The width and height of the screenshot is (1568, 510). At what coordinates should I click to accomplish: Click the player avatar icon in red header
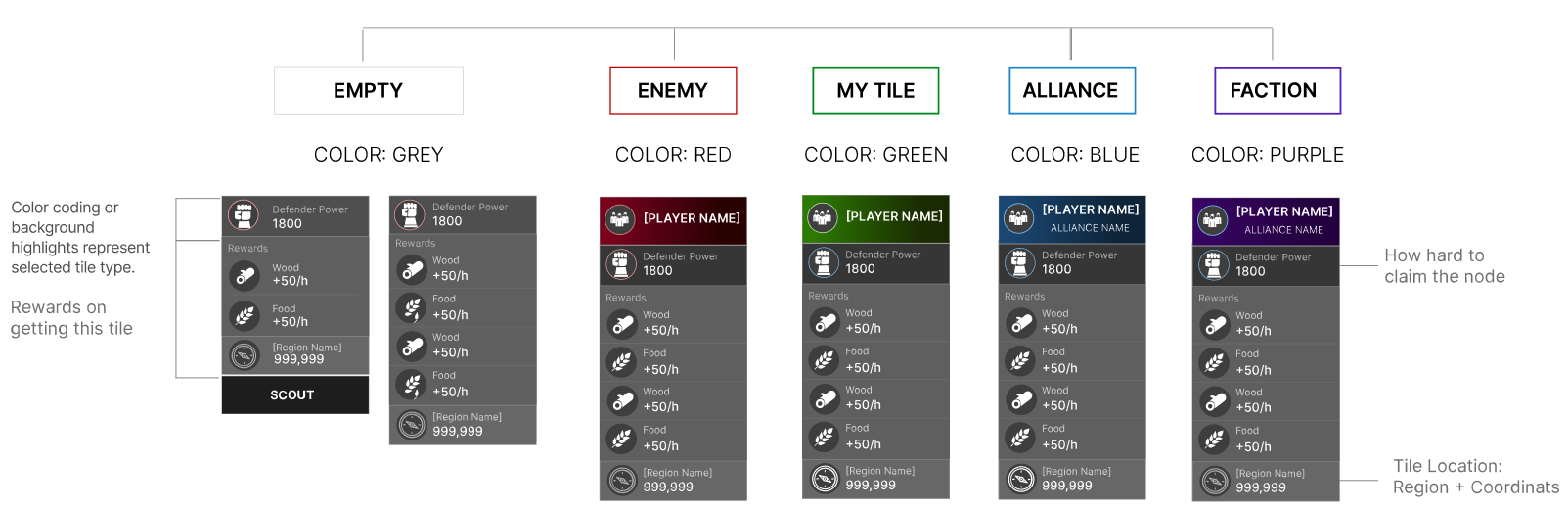click(x=620, y=219)
